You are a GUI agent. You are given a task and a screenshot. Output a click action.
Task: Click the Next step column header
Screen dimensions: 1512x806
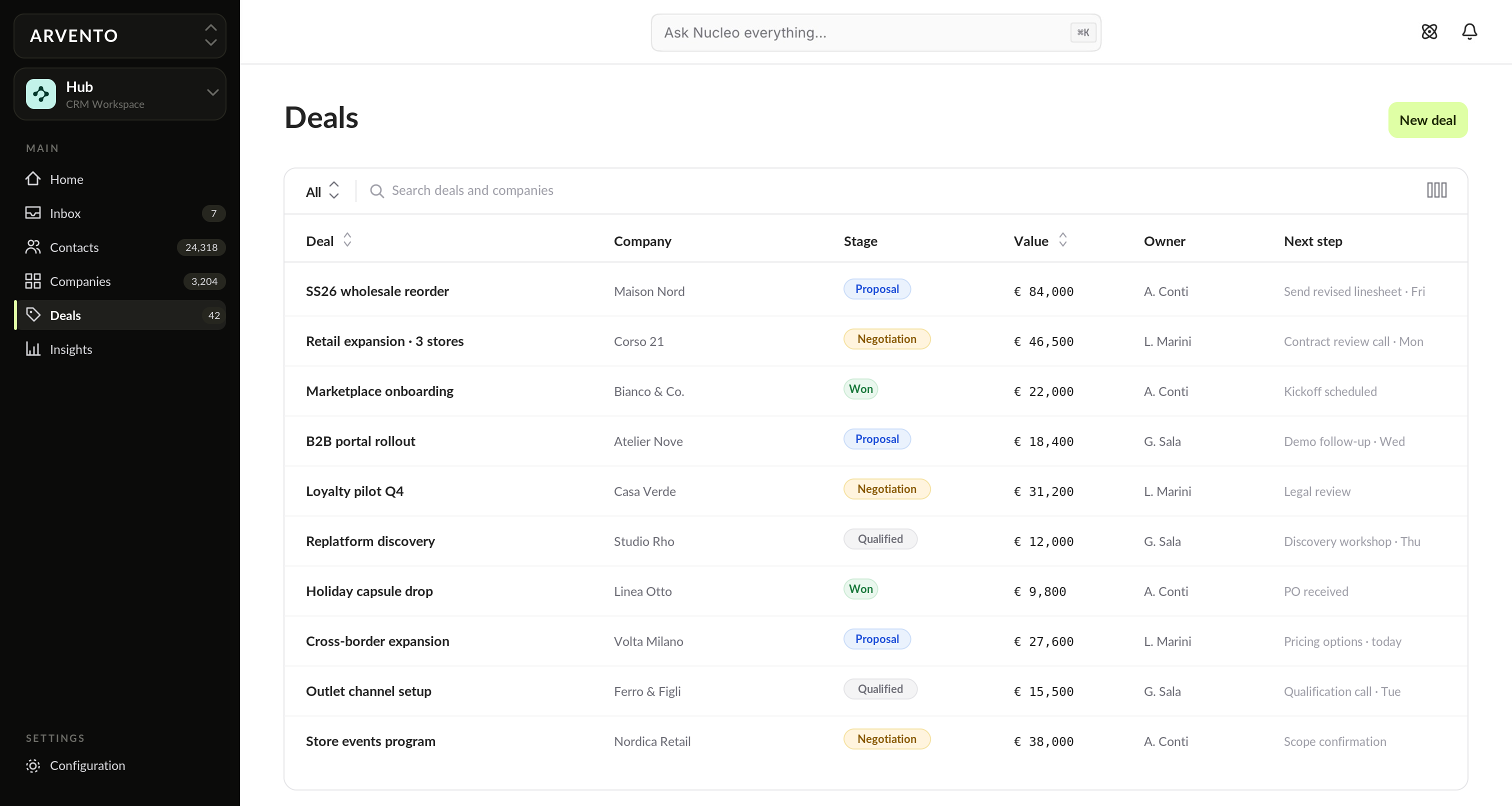coord(1312,240)
